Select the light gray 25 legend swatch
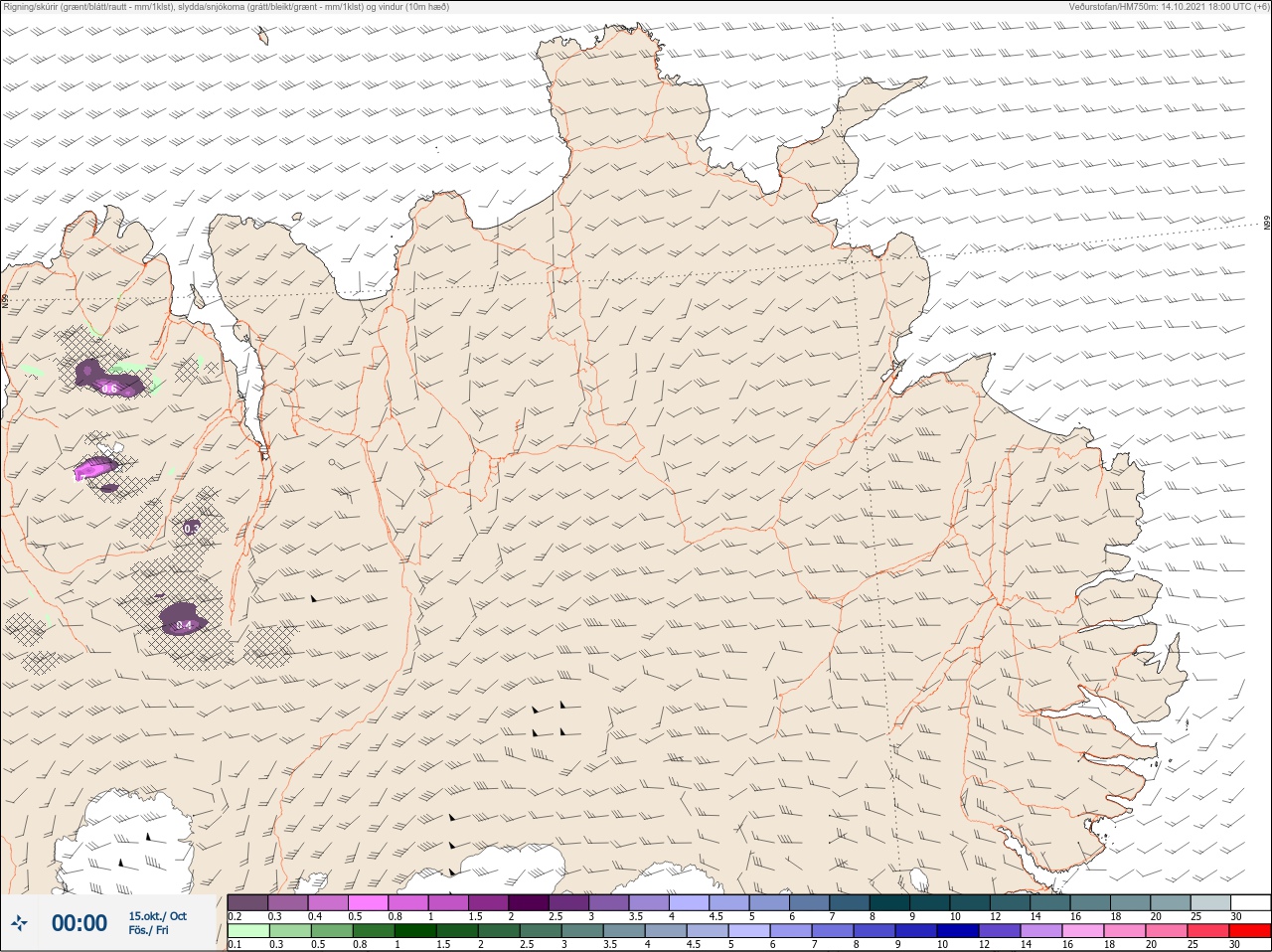 (x=1209, y=902)
